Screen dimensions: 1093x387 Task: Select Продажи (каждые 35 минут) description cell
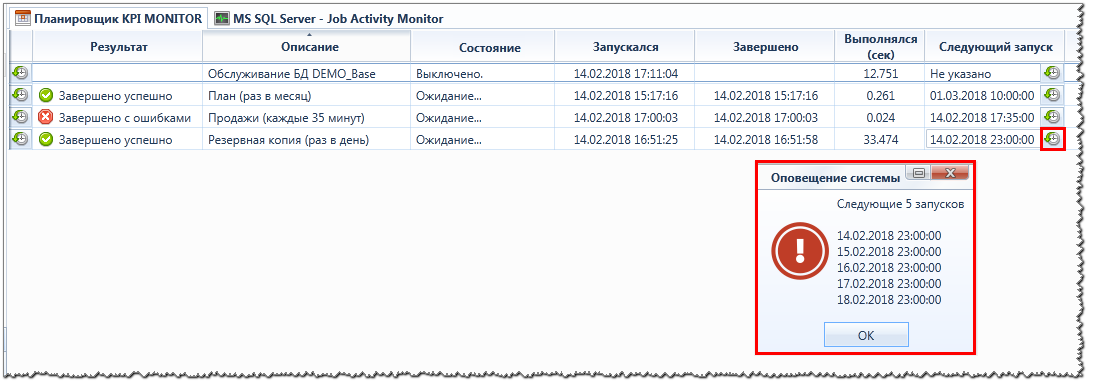point(307,118)
